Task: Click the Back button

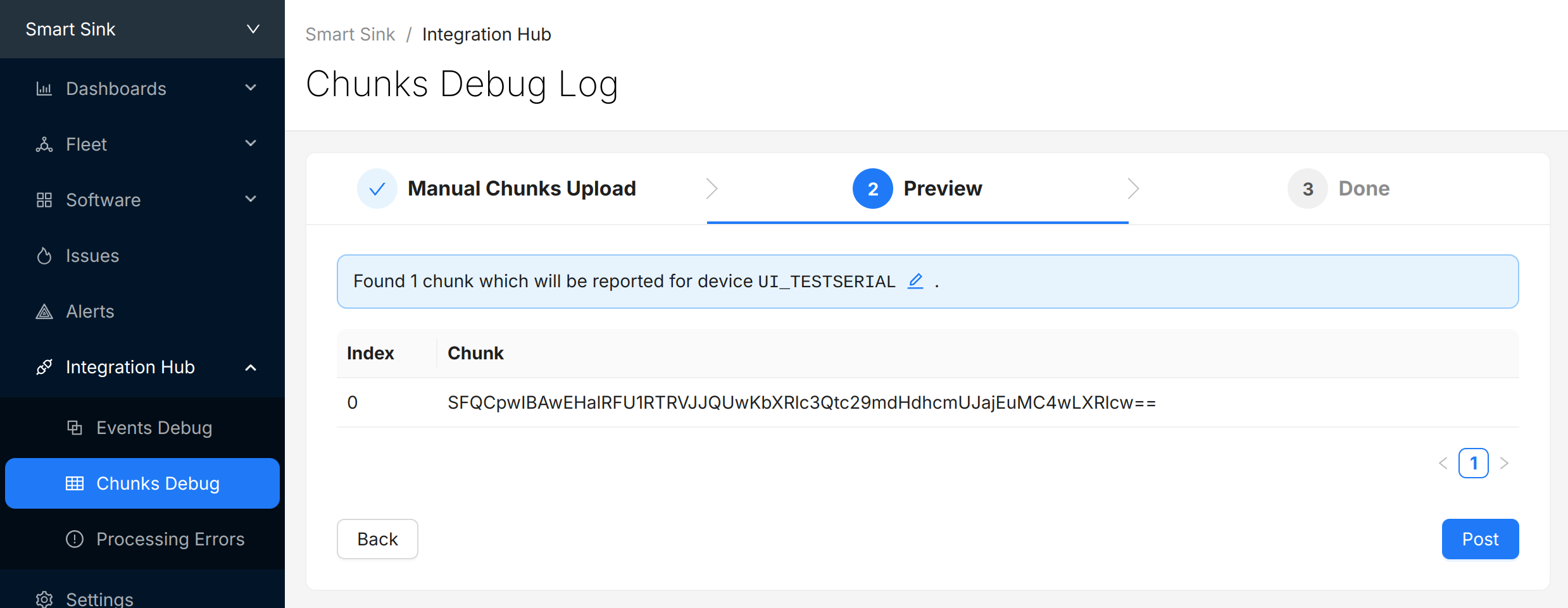Action: point(377,539)
